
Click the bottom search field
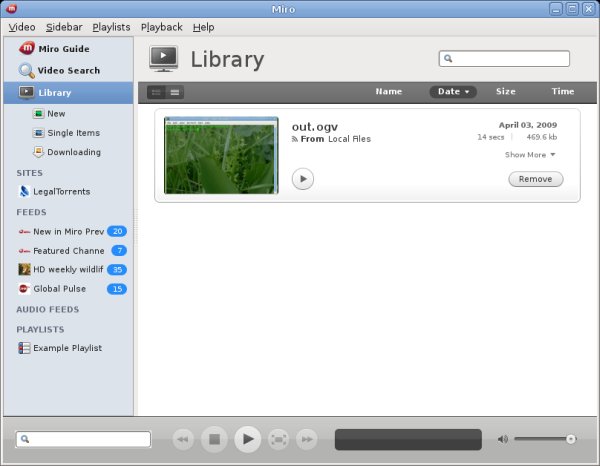[83, 439]
